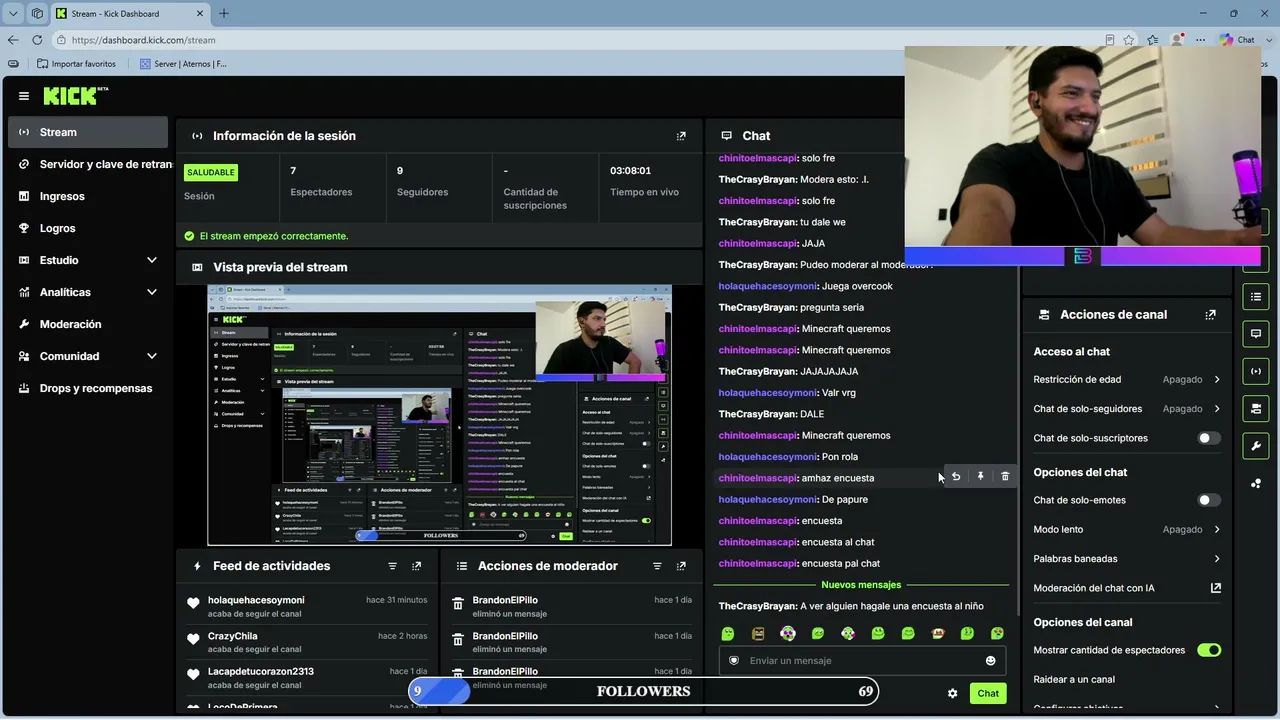
Task: Click the Vista previa del stream thumbnail
Action: point(440,415)
